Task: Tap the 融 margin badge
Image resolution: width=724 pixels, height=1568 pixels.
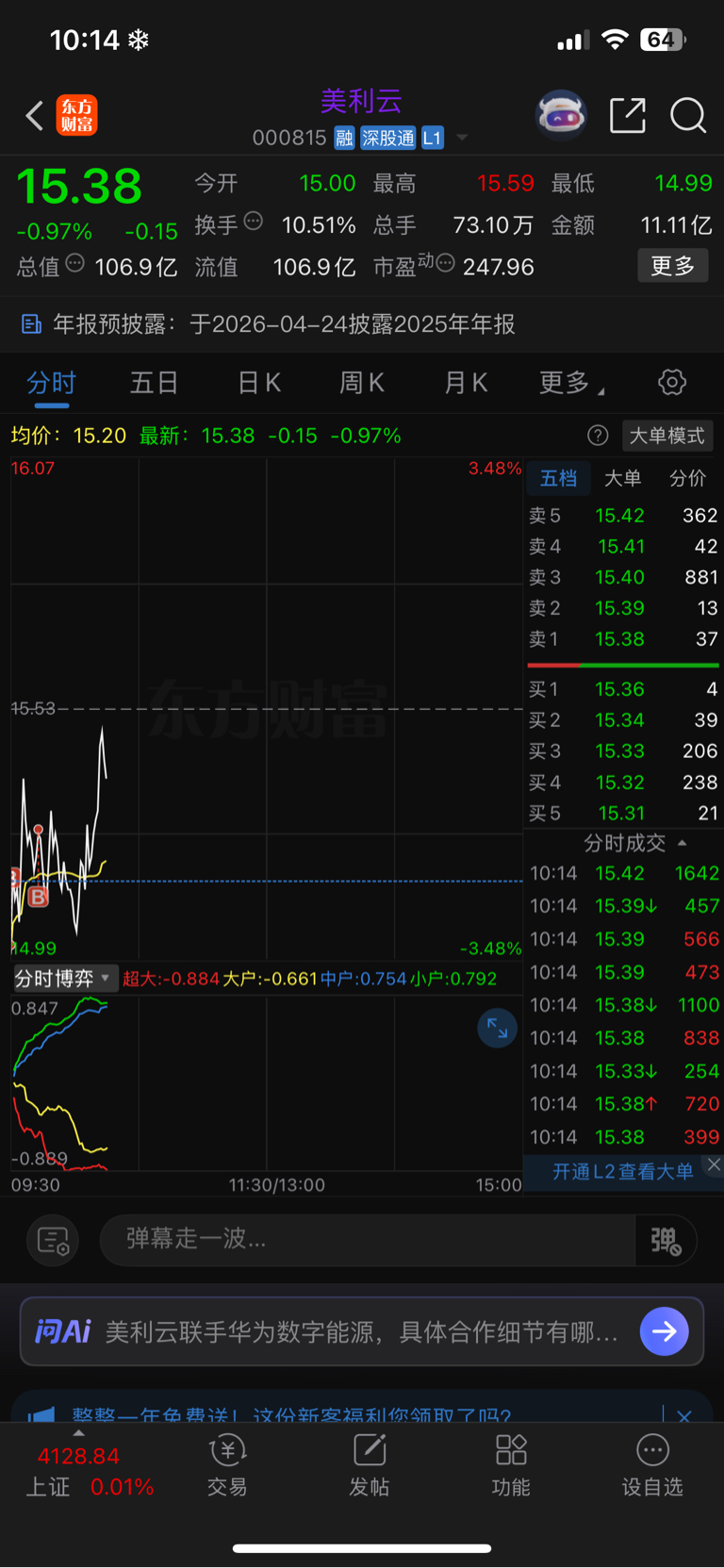Action: pos(344,139)
